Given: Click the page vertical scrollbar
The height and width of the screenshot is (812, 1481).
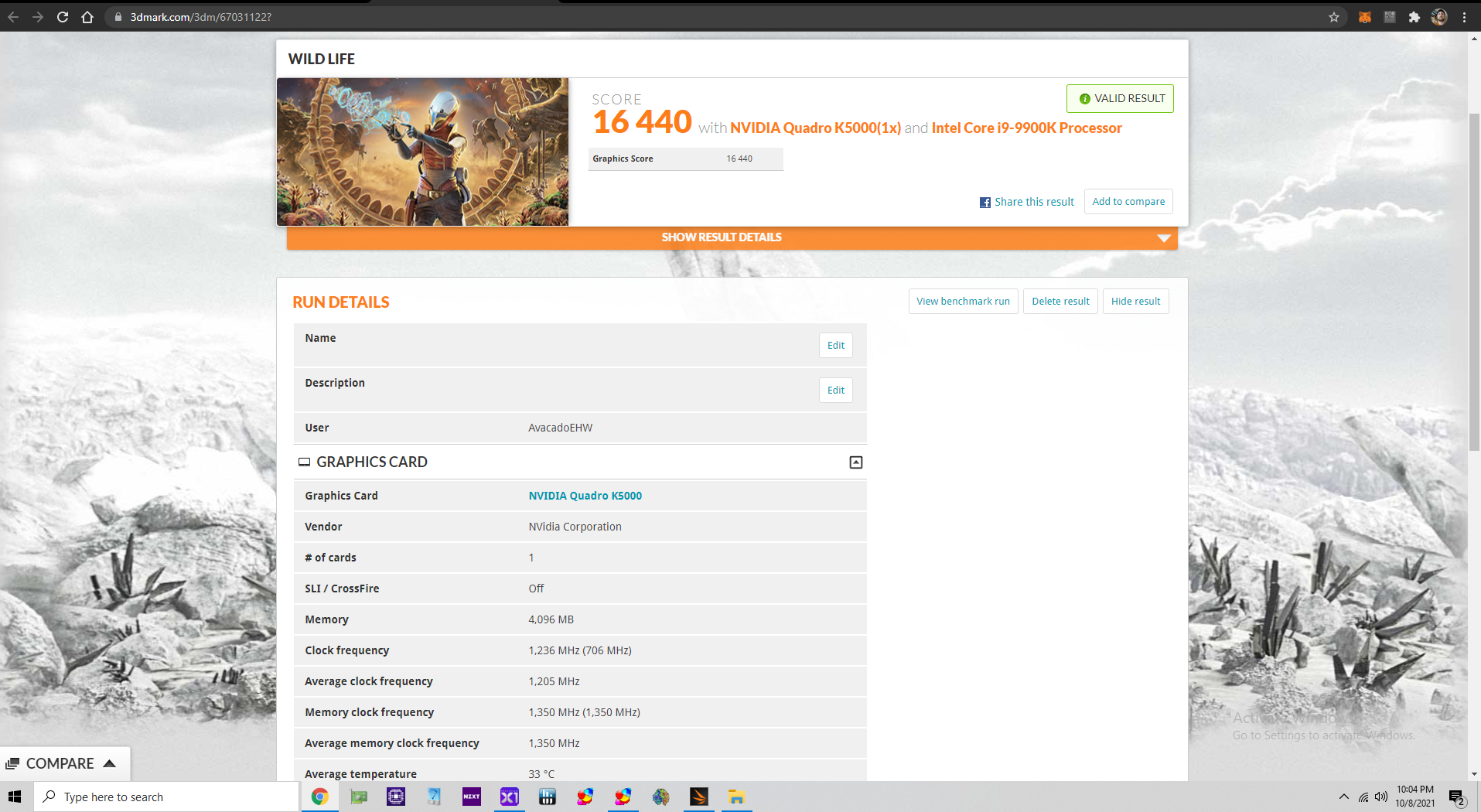Looking at the screenshot, I should point(1474,282).
